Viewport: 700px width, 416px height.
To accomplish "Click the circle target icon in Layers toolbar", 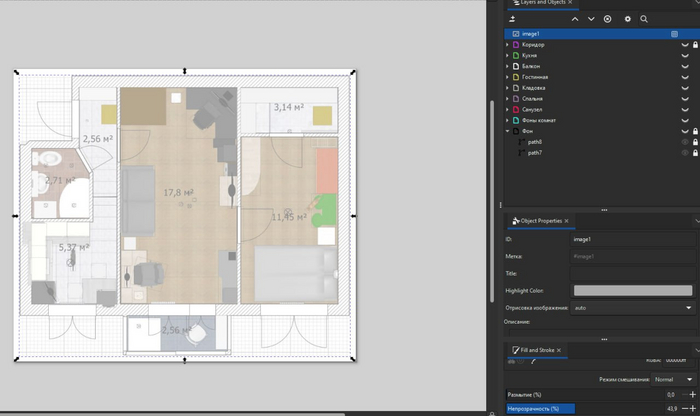I will [x=607, y=19].
